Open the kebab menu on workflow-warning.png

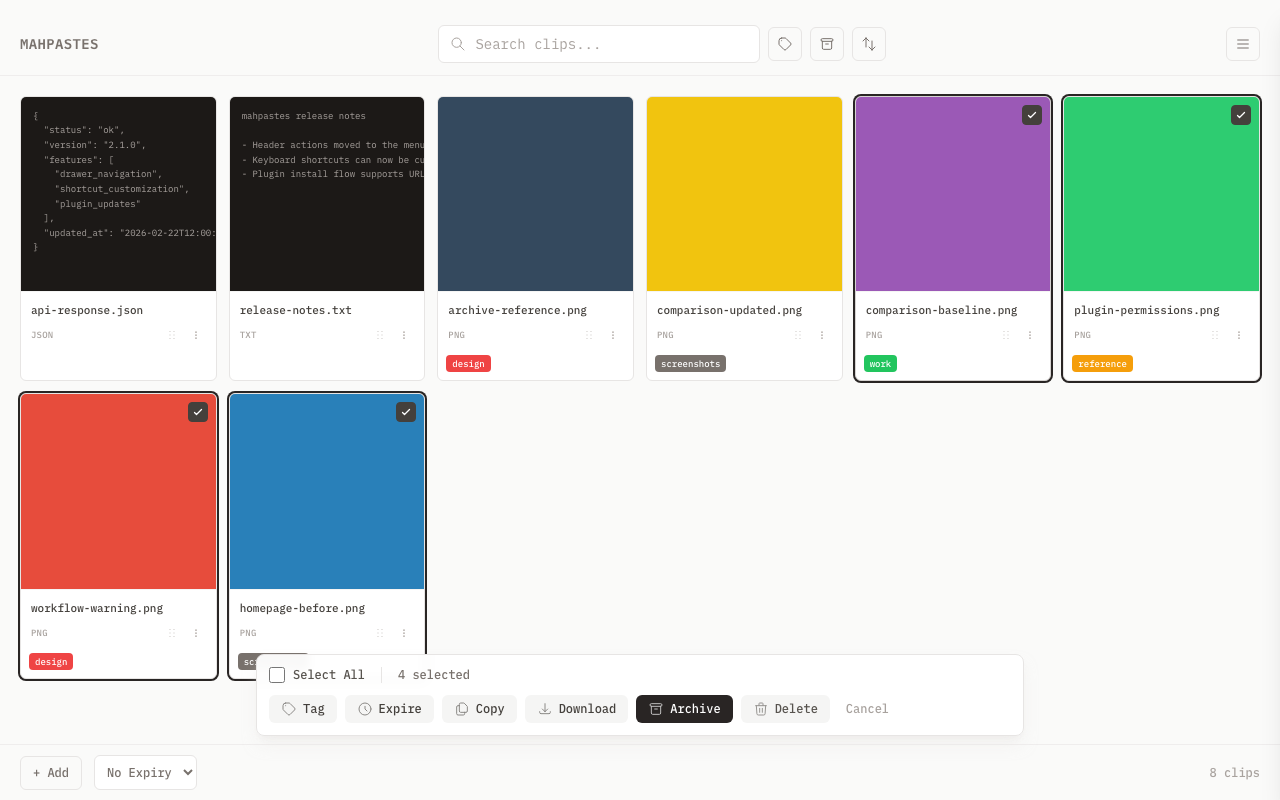click(x=195, y=632)
